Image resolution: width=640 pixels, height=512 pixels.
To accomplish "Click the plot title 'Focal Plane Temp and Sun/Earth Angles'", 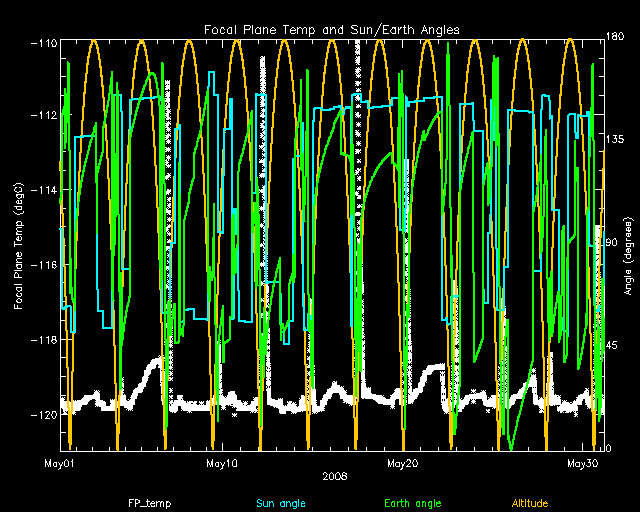I will click(x=333, y=30).
